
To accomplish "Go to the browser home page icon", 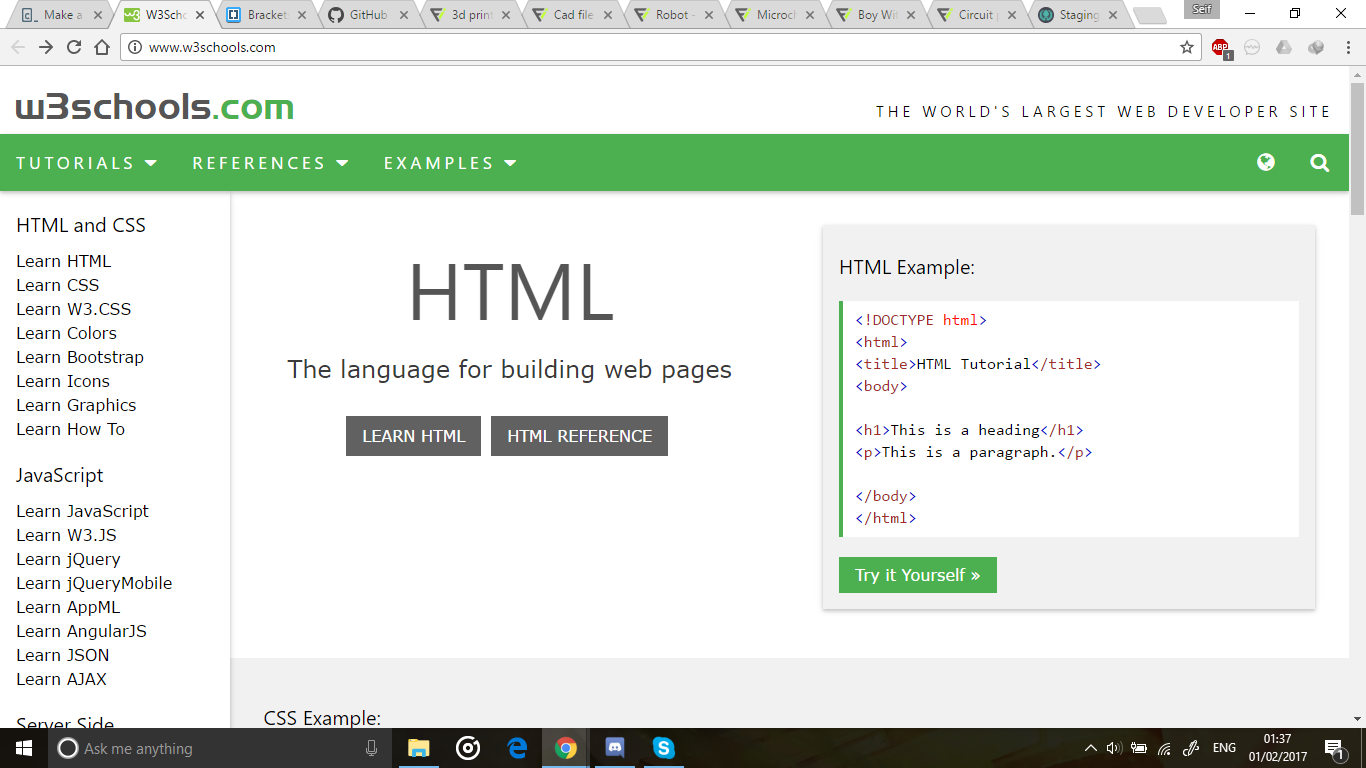I will point(102,47).
